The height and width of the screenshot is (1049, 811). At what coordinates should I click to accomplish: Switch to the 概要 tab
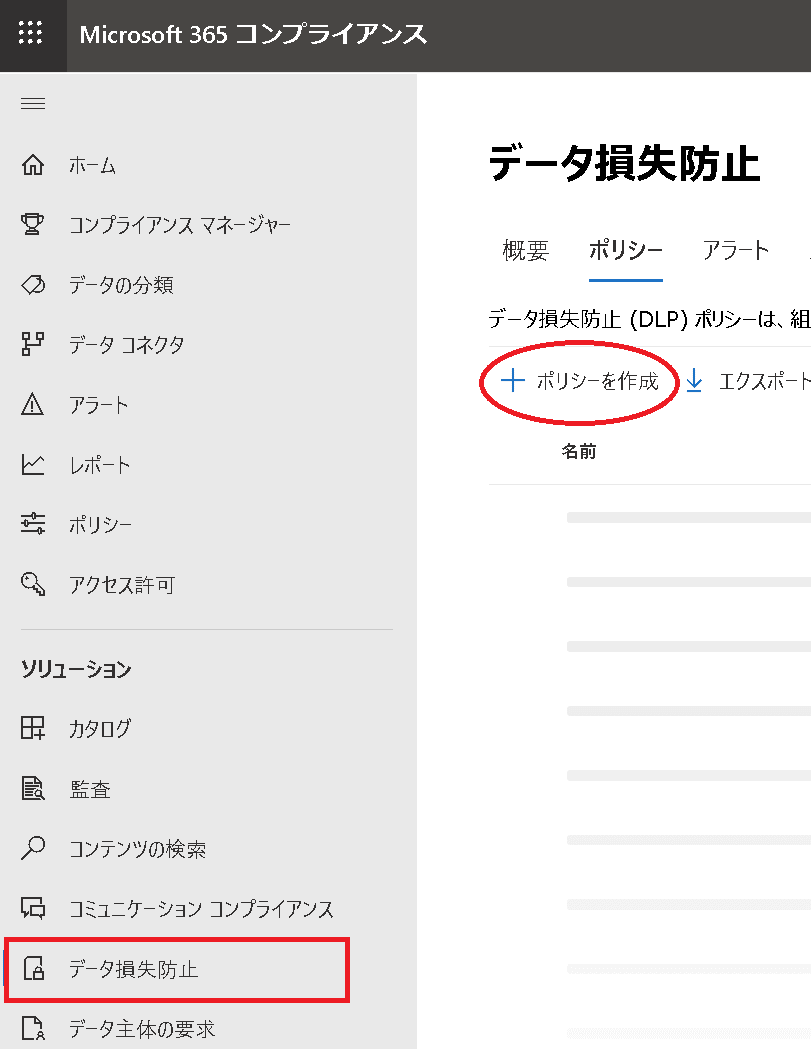click(x=525, y=250)
